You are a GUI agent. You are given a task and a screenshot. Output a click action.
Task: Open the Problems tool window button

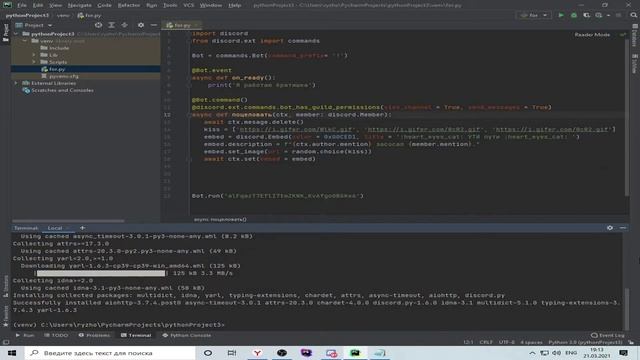click(x=94, y=335)
